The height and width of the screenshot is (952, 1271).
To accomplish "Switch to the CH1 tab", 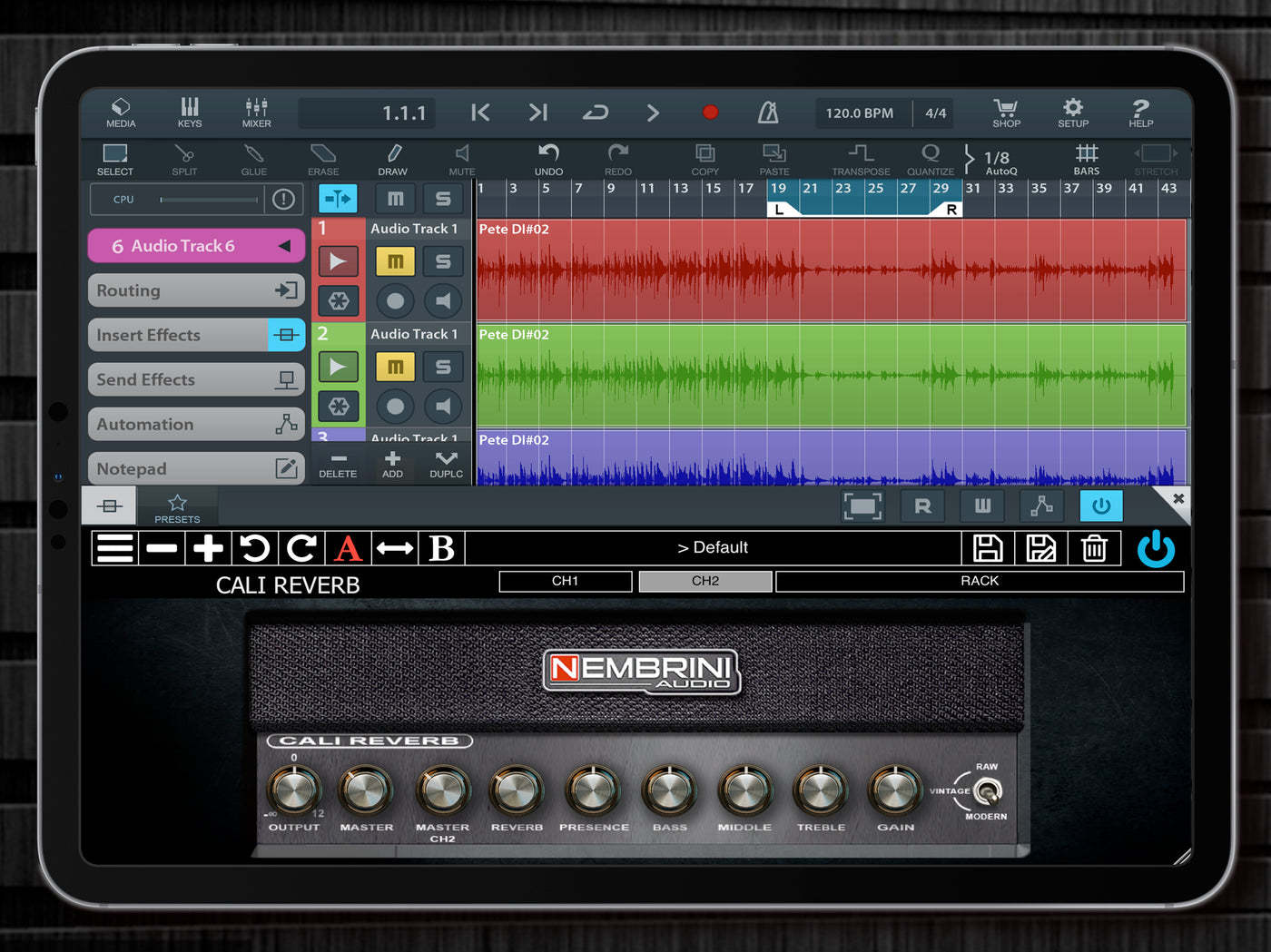I will point(566,581).
